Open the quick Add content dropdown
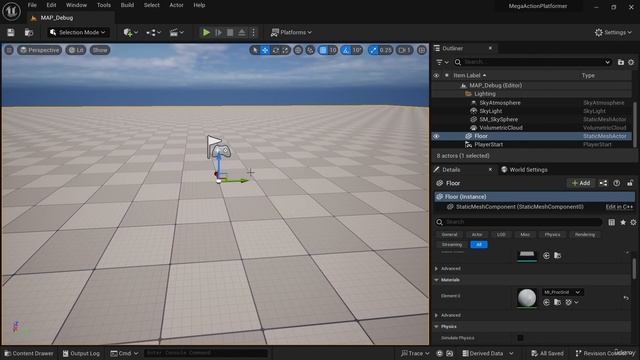Viewport: 640px width, 360px height. point(131,32)
